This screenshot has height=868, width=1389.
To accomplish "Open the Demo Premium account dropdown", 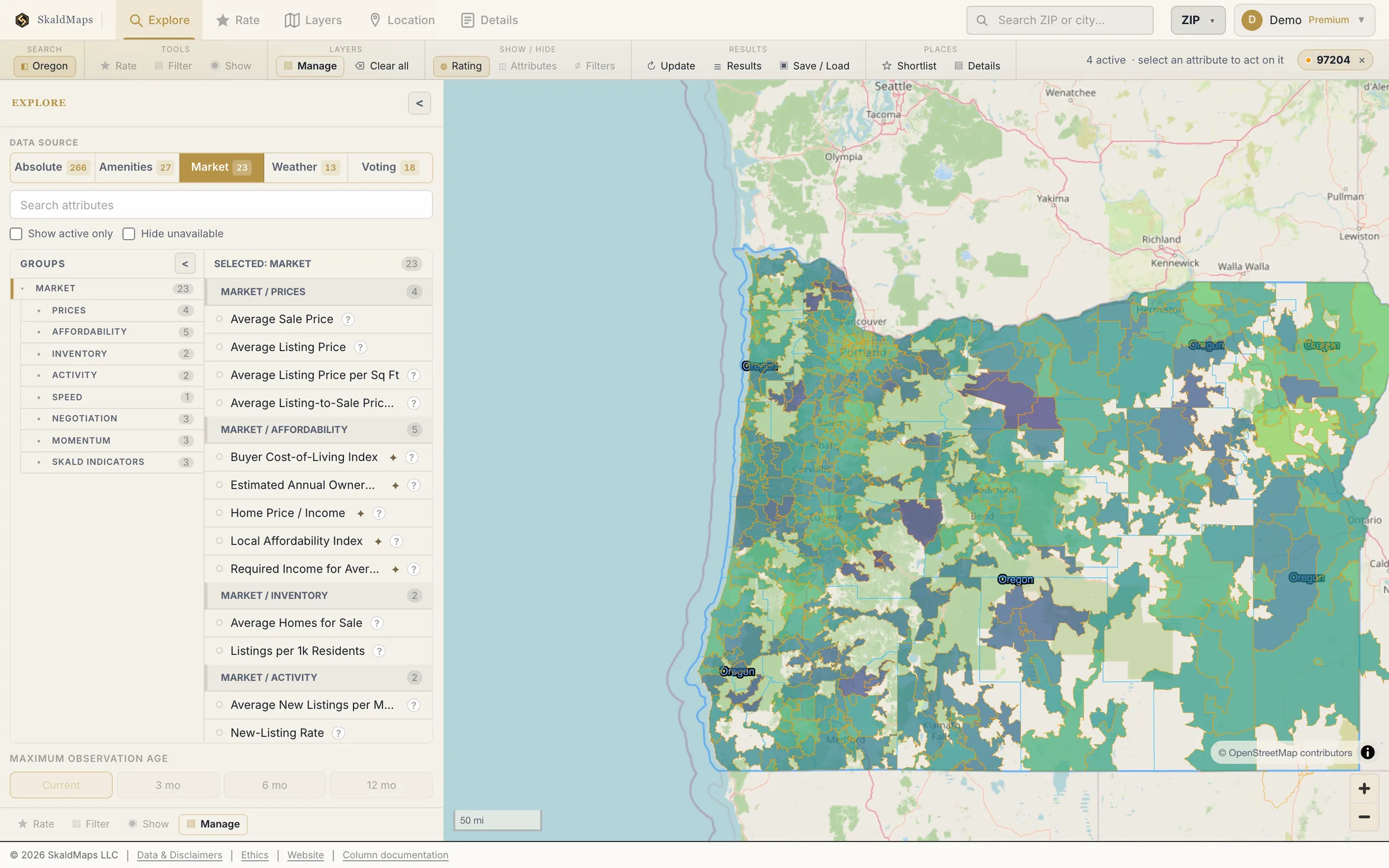I will pos(1306,20).
